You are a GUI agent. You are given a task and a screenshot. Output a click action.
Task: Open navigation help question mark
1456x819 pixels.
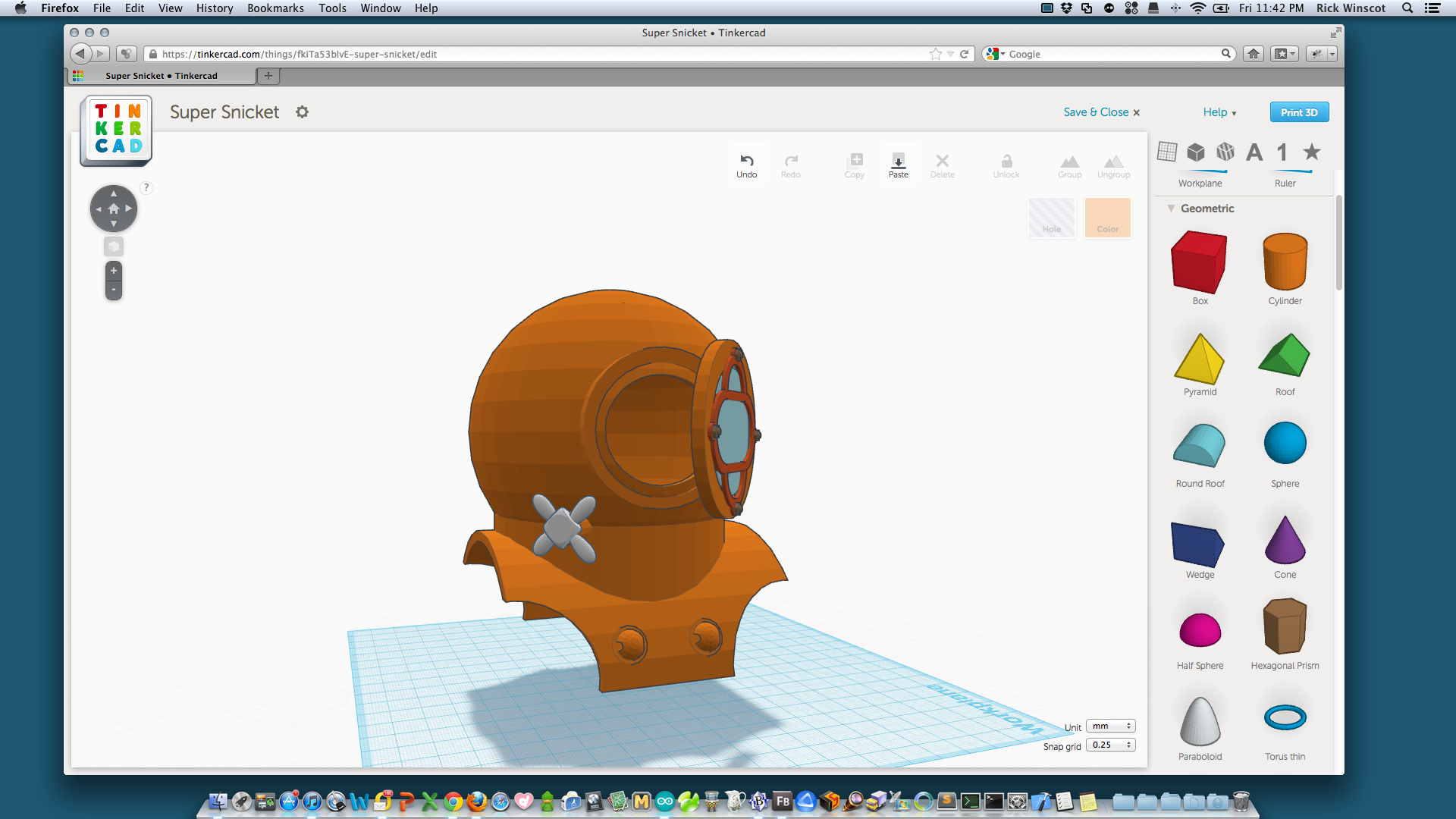coord(146,187)
